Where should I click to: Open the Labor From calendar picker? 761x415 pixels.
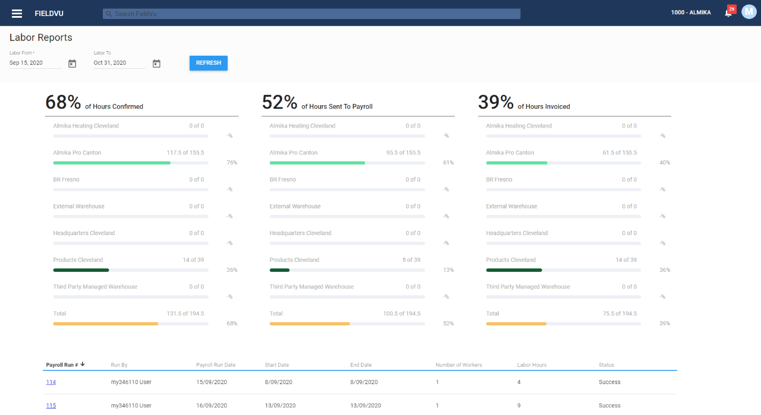point(72,64)
